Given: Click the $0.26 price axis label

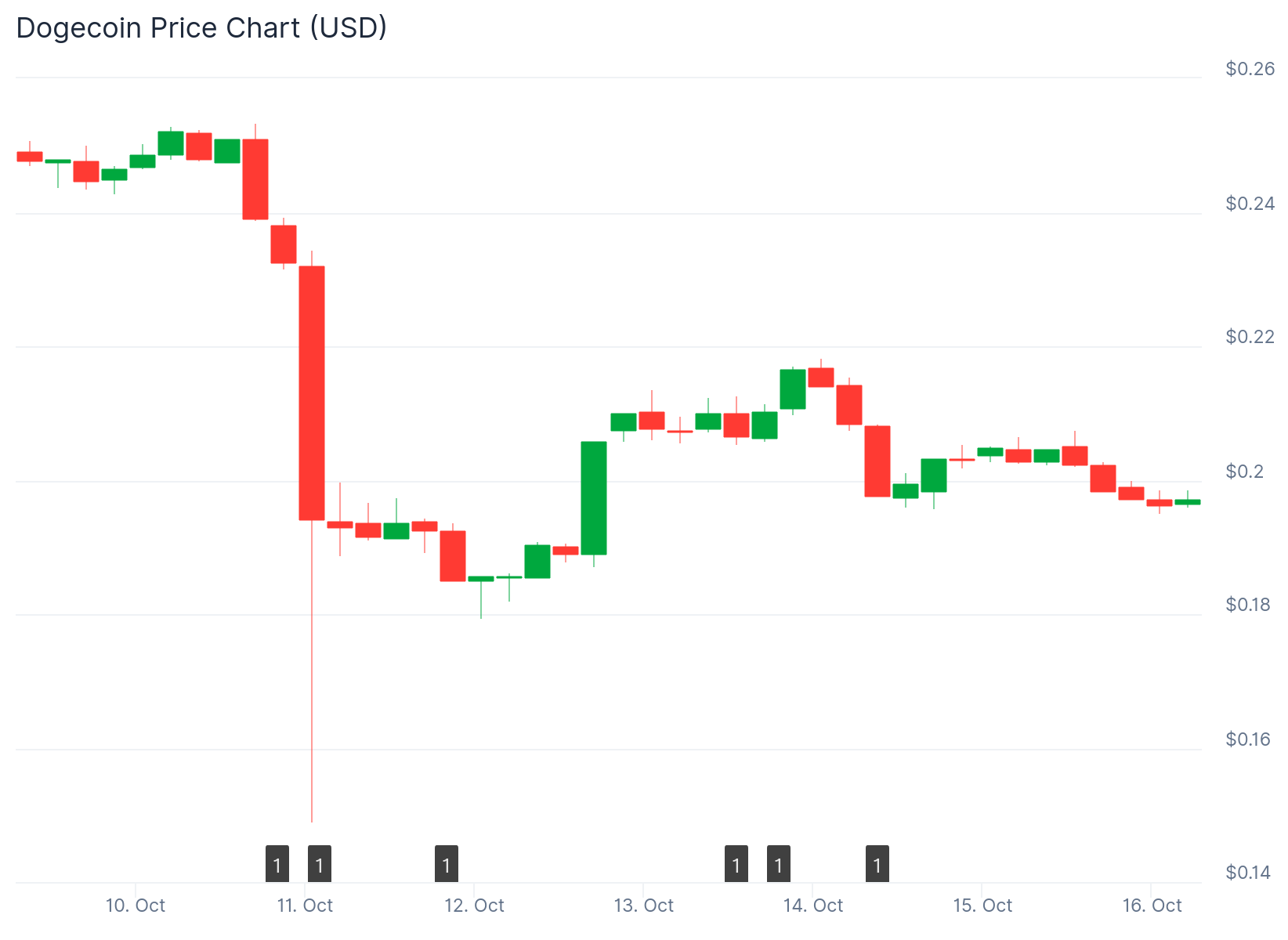Looking at the screenshot, I should [x=1250, y=69].
